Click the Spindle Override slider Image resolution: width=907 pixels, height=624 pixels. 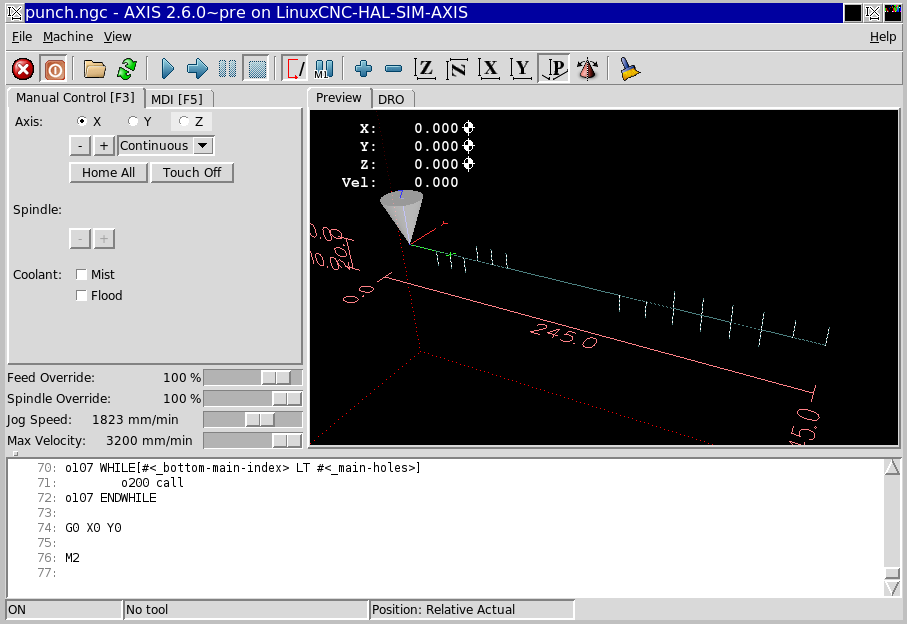(253, 399)
